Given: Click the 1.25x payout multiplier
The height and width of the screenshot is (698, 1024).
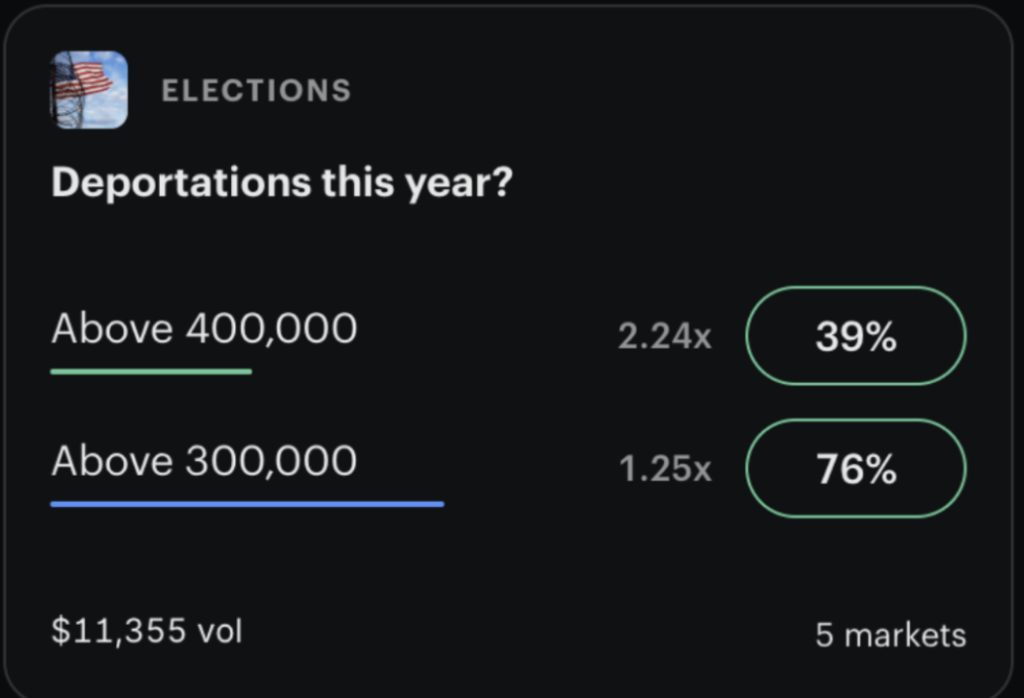Looking at the screenshot, I should point(666,469).
